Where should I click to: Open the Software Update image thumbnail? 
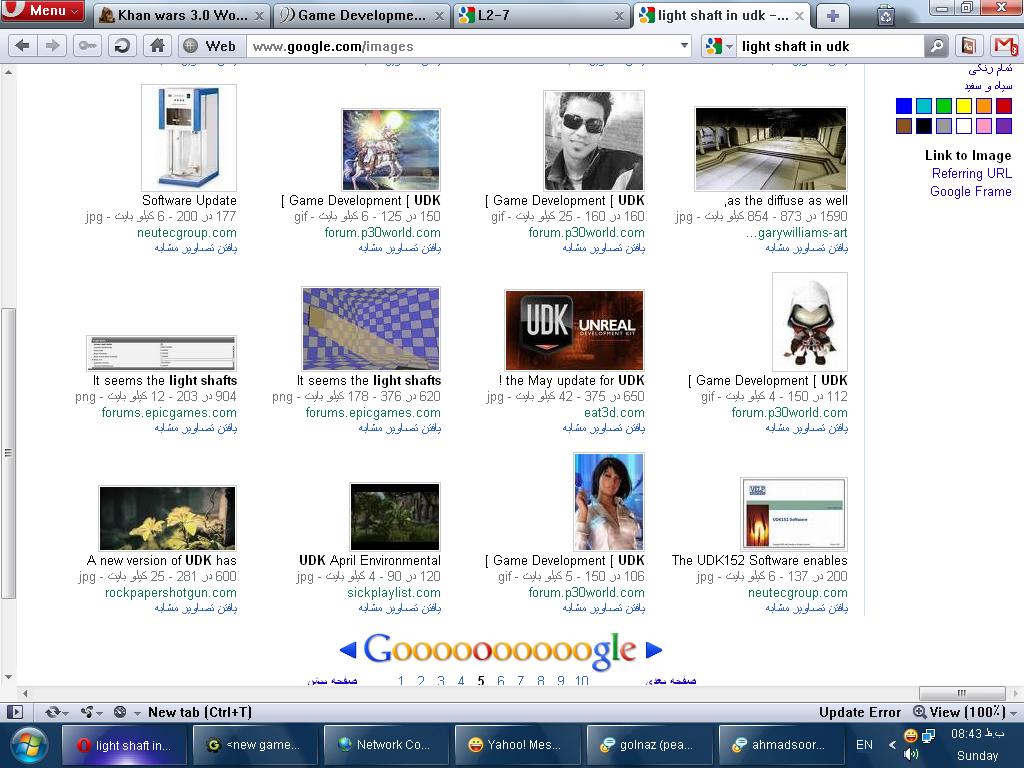189,138
